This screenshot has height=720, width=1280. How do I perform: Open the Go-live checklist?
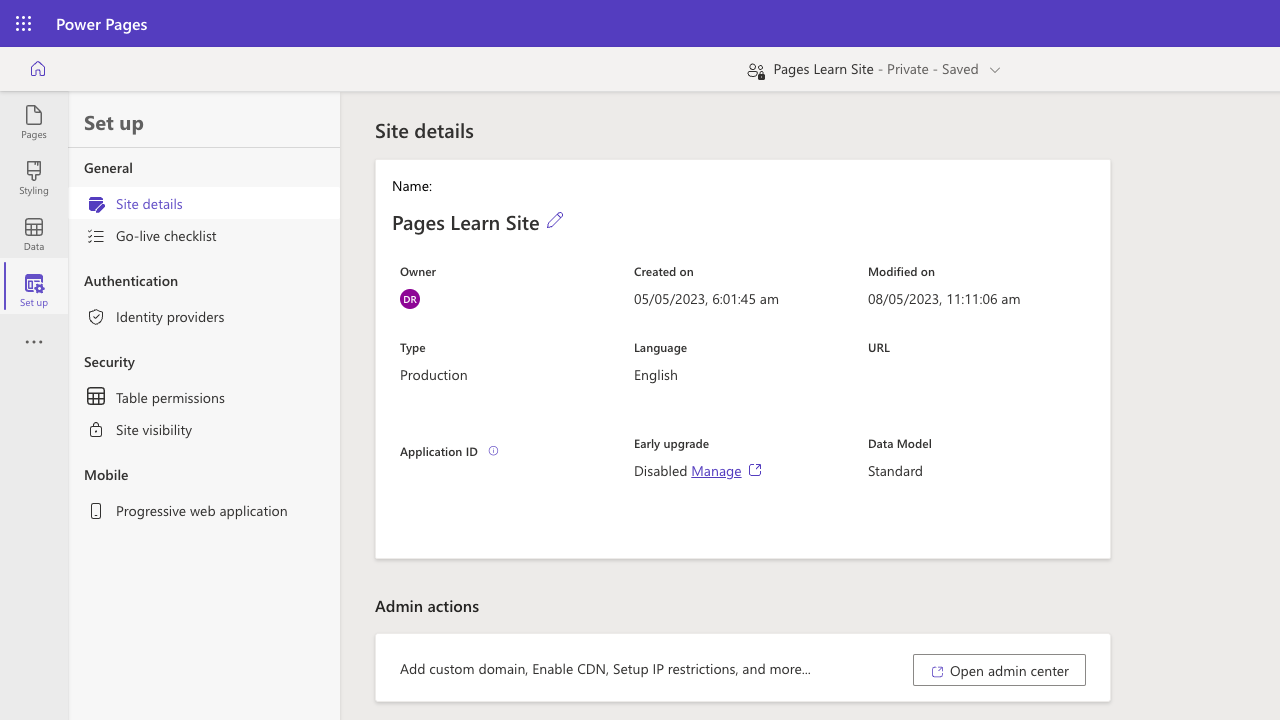pos(166,236)
